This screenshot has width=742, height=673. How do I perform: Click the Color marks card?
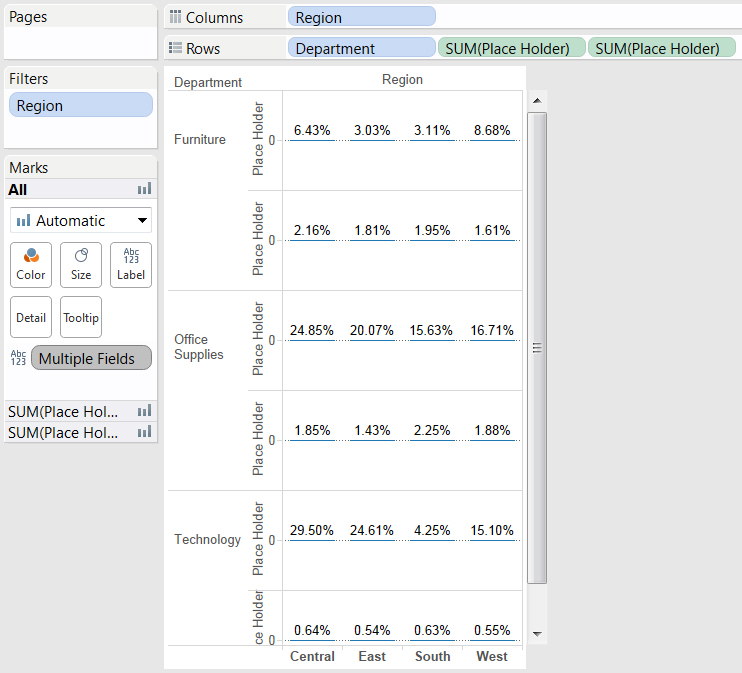(x=31, y=265)
